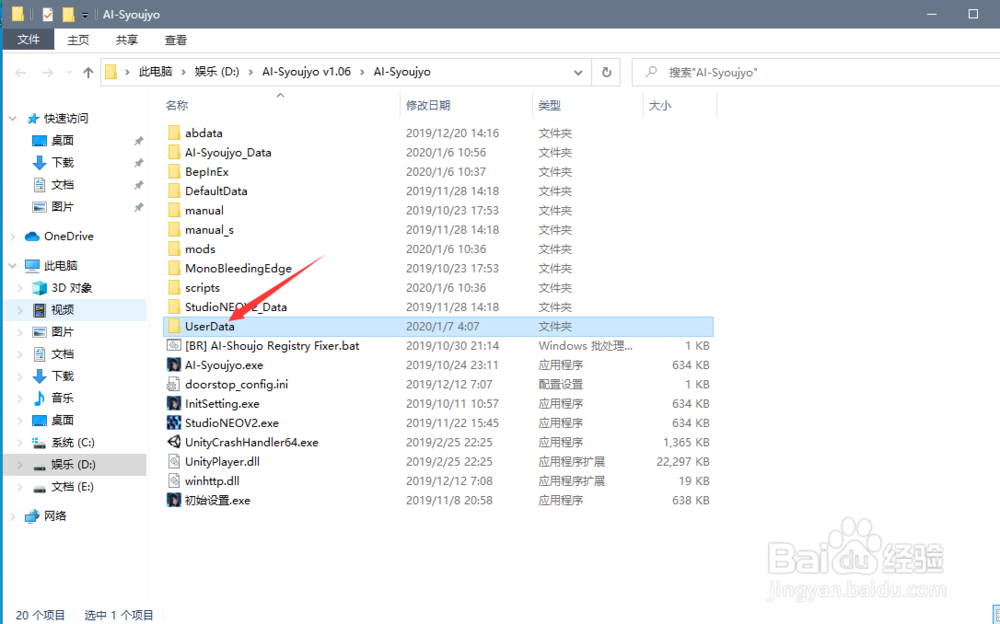The width and height of the screenshot is (1000, 624).
Task: Open 音乐 in the navigation pane
Action: click(x=62, y=398)
